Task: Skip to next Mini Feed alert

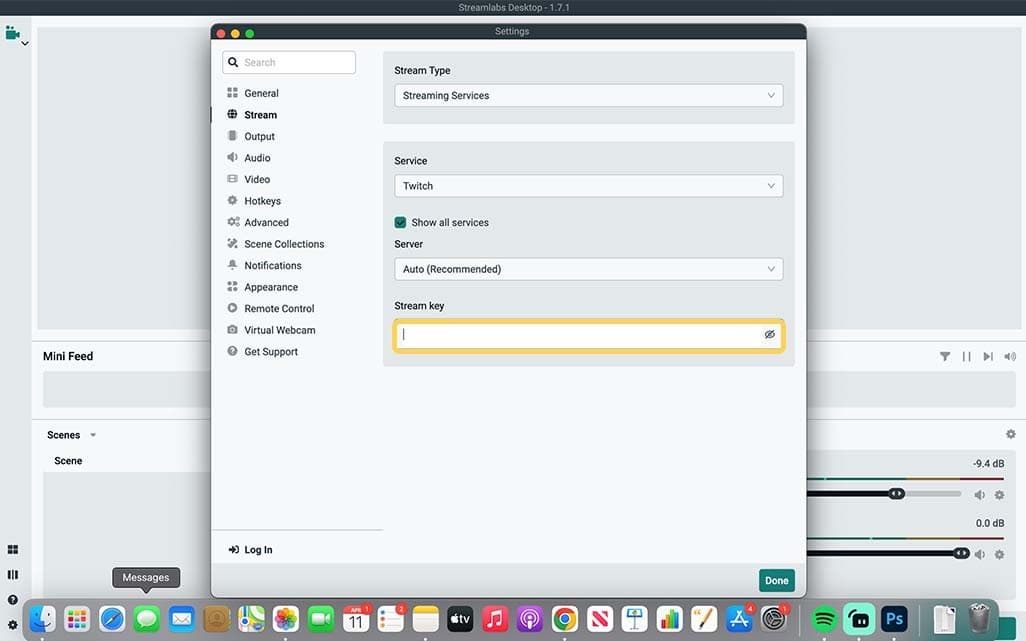Action: coord(988,356)
